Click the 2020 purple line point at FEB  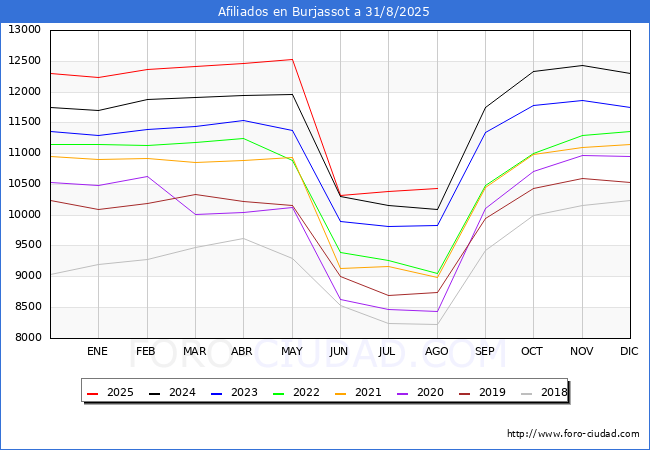coord(147,177)
